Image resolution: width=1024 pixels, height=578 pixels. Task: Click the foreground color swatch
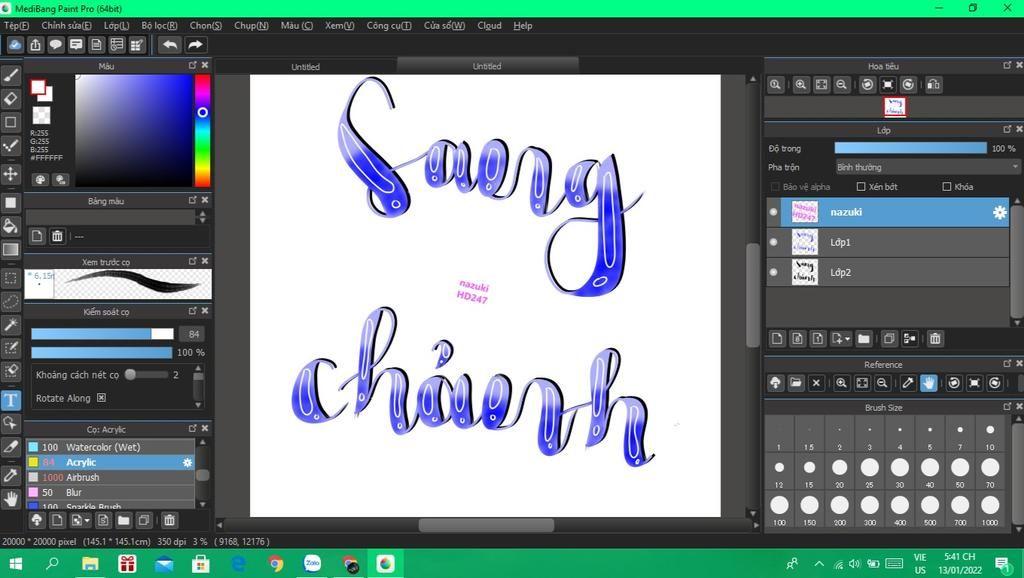coord(38,87)
